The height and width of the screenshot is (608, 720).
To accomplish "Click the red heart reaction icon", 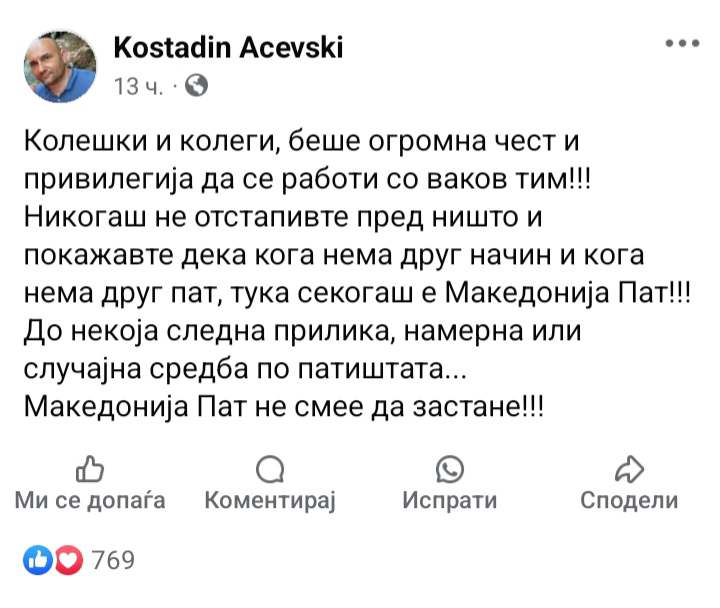I will pos(69,560).
